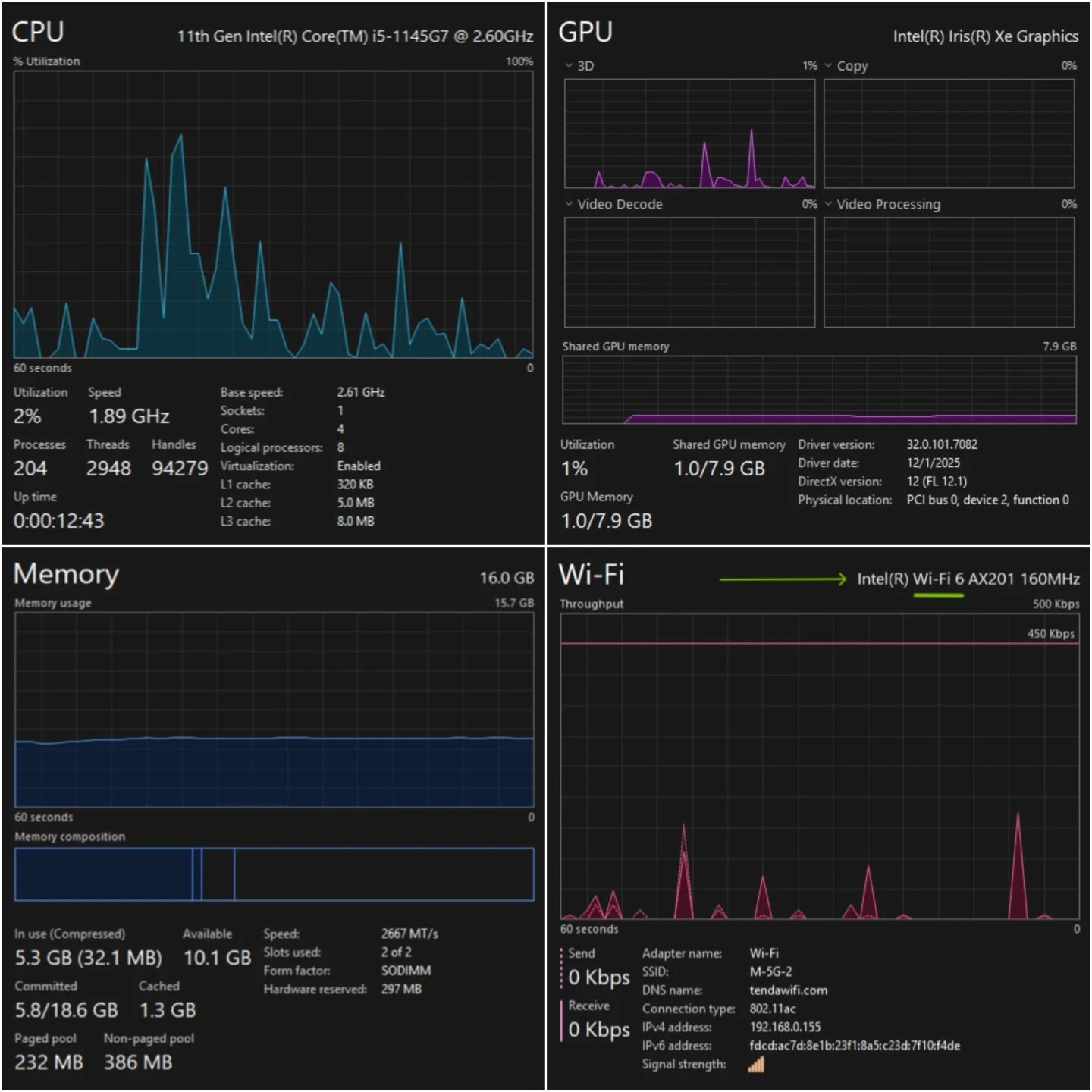Select the free segment of Memory composition bar
This screenshot has height=1092, width=1092.
[384, 874]
